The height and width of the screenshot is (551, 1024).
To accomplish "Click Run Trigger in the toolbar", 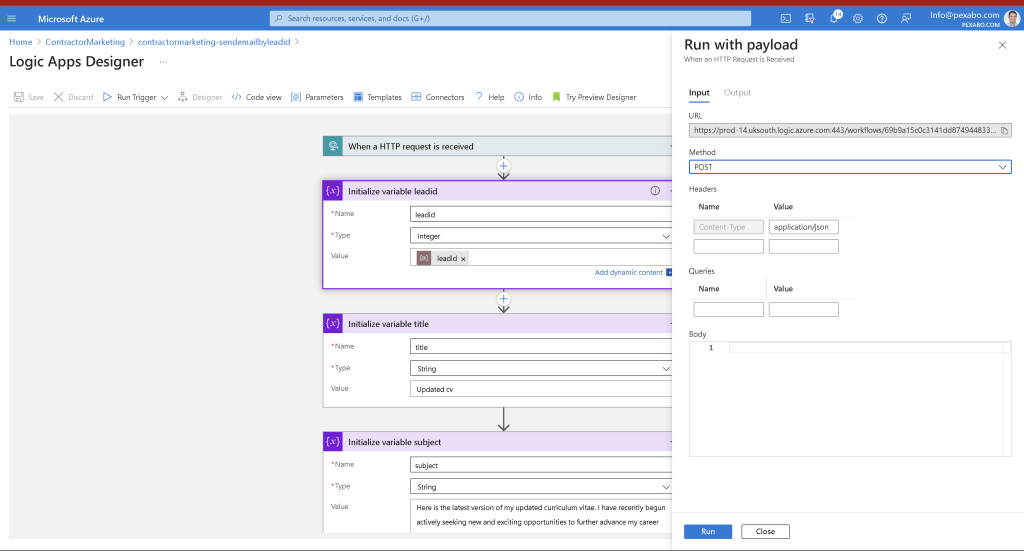I will (x=129, y=97).
